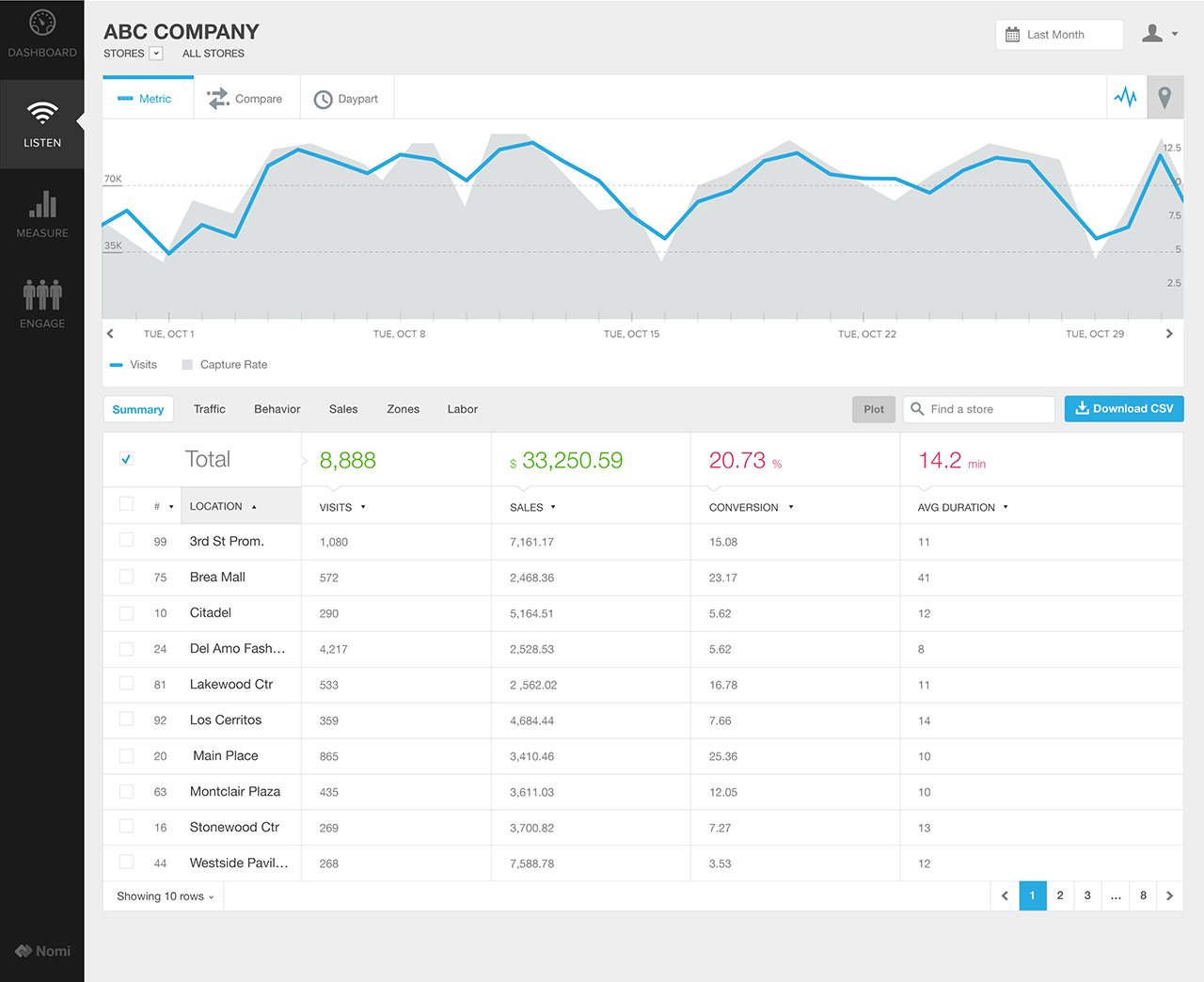Select the Metric tab
The width and height of the screenshot is (1204, 982).
(148, 98)
